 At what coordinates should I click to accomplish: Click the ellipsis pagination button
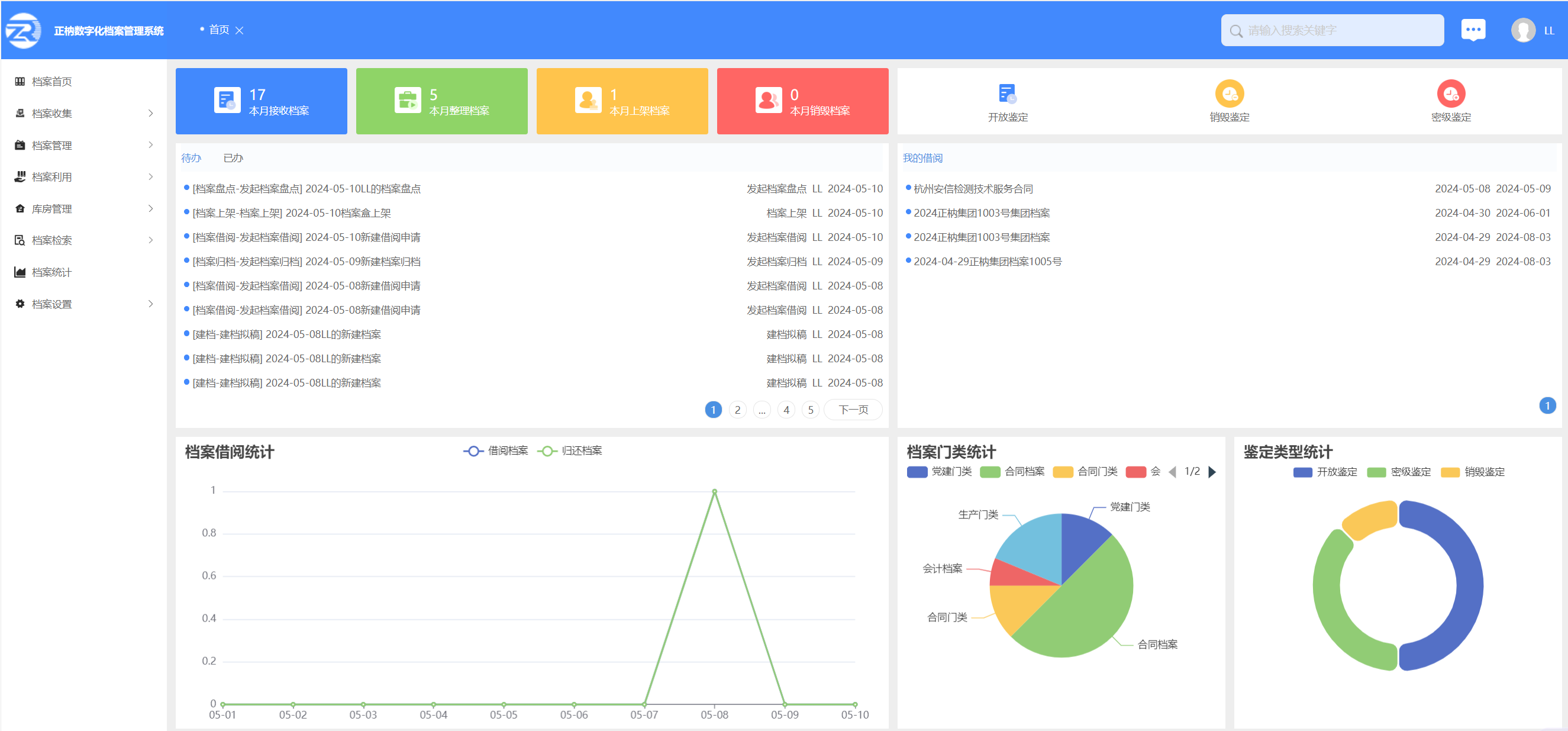pyautogui.click(x=762, y=410)
